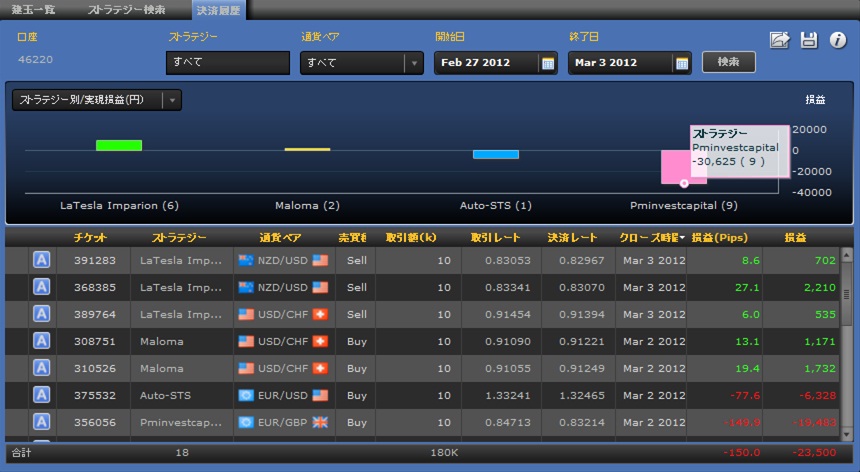This screenshot has width=860, height=472.
Task: Click the 検索 search button
Action: (728, 62)
